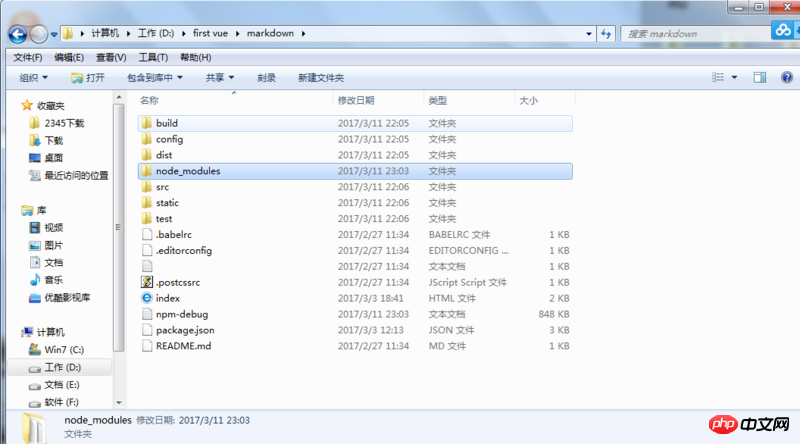Viewport: 800px width, 444px height.
Task: Select the static folder icon
Action: coord(146,203)
